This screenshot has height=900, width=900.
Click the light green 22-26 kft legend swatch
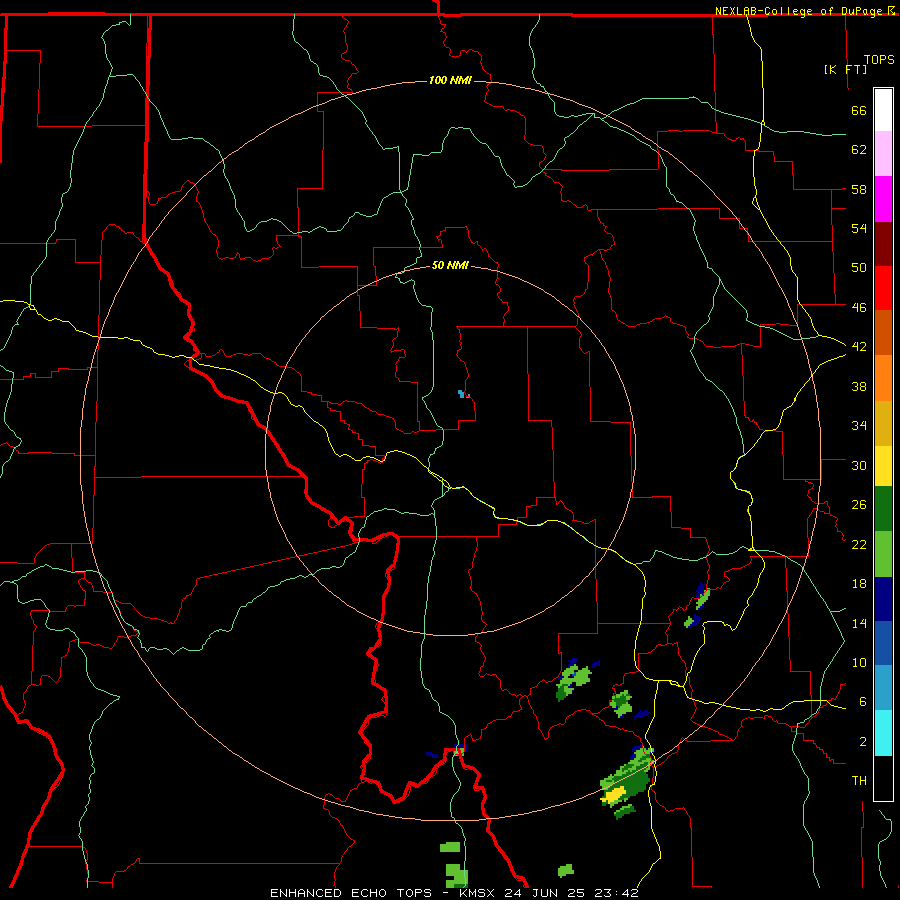(883, 554)
